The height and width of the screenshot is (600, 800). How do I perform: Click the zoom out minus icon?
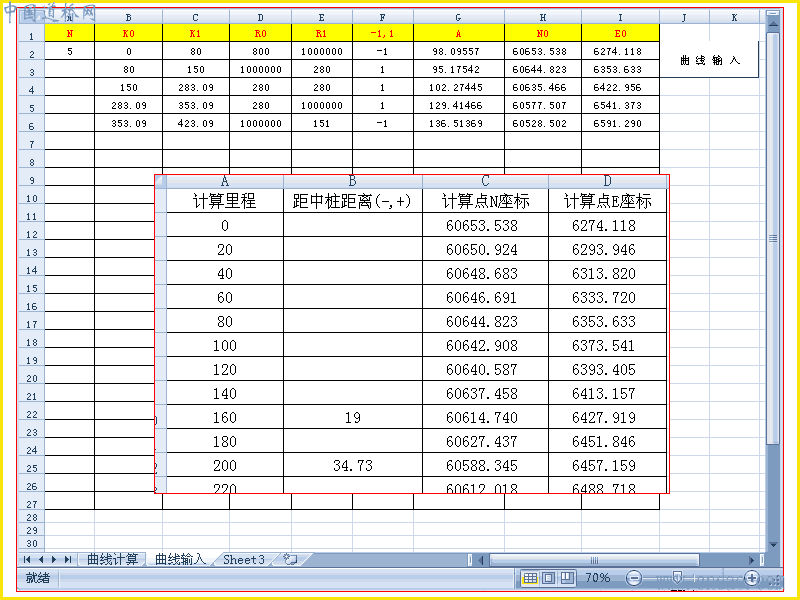(634, 578)
